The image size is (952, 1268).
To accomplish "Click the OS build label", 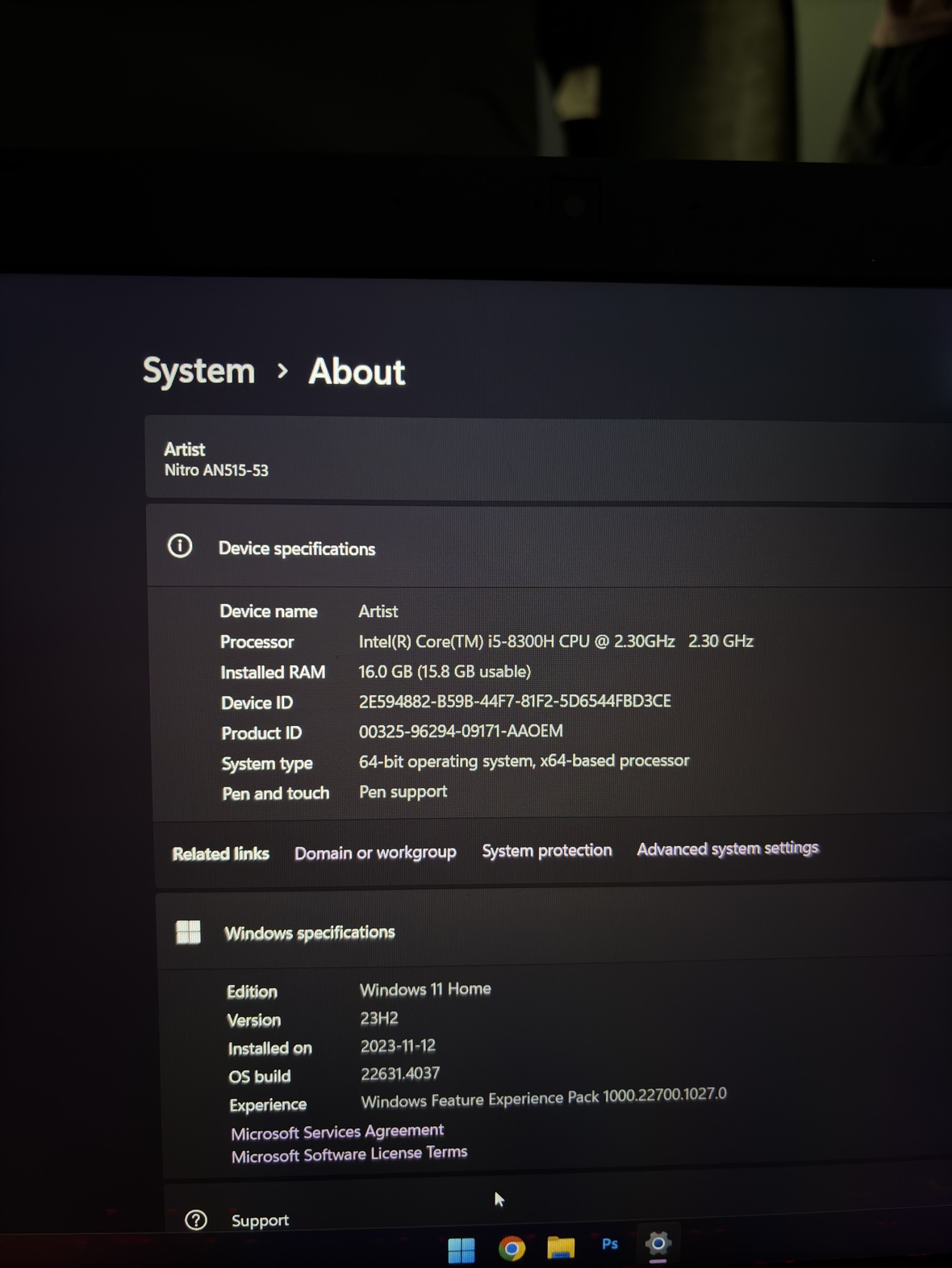I will click(x=260, y=1076).
